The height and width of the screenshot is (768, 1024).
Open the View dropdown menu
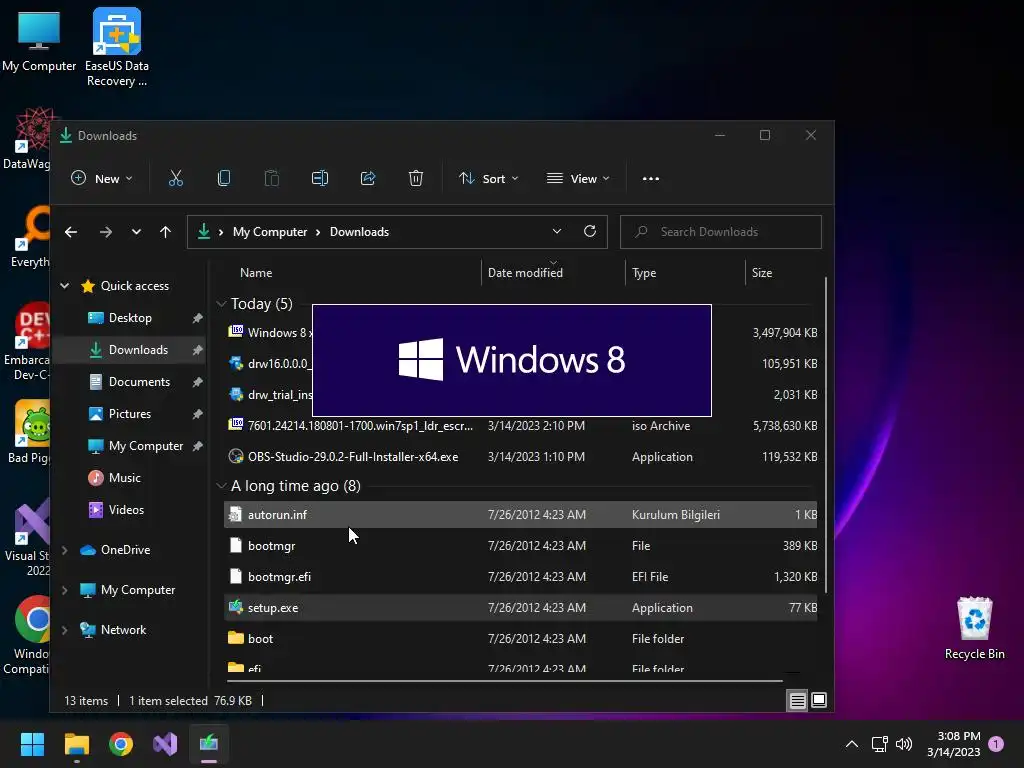pyautogui.click(x=578, y=178)
